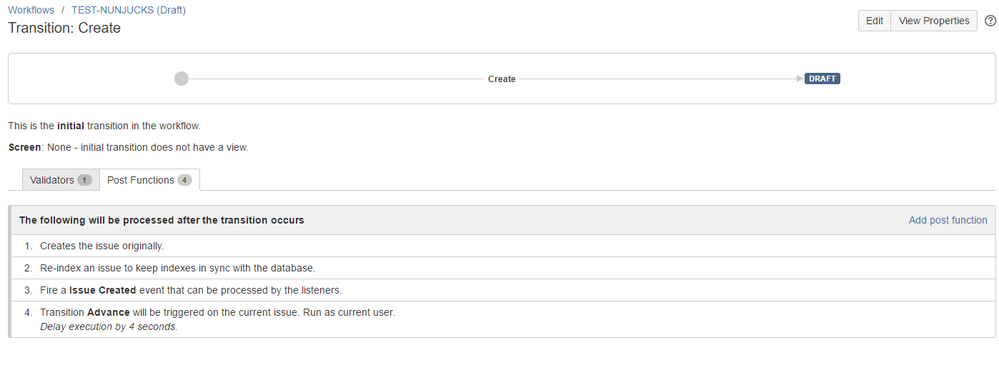Click the Create label in the diagram

point(501,79)
